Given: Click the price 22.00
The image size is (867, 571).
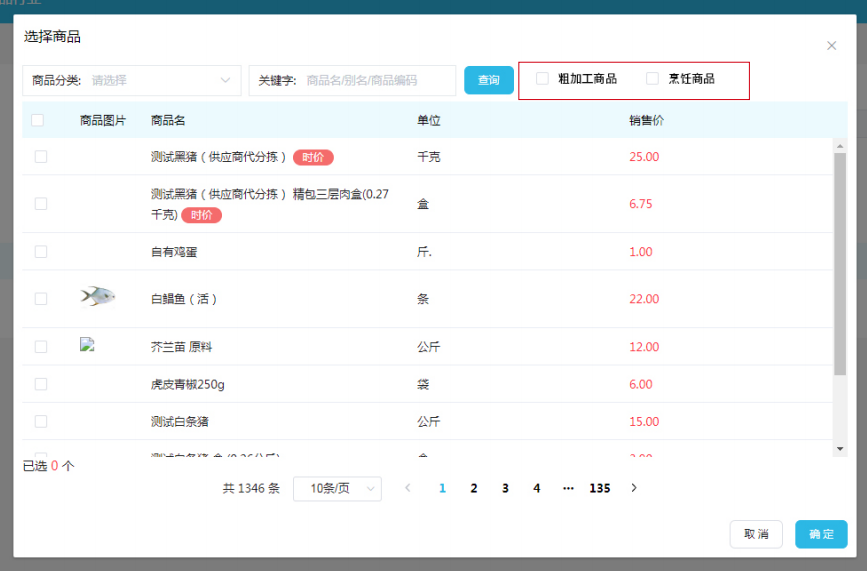Looking at the screenshot, I should pyautogui.click(x=644, y=299).
